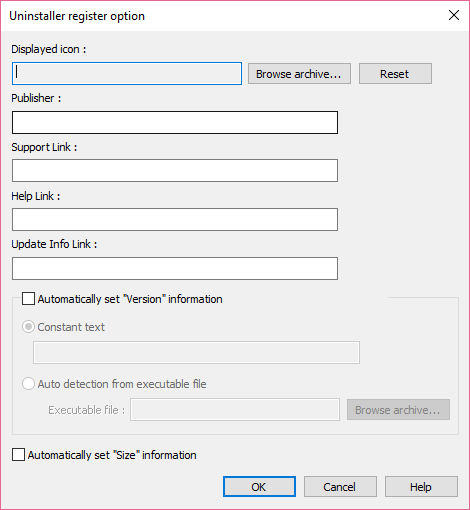Tick Automatically set "Size" information checkbox
The image size is (470, 510).
[18, 455]
